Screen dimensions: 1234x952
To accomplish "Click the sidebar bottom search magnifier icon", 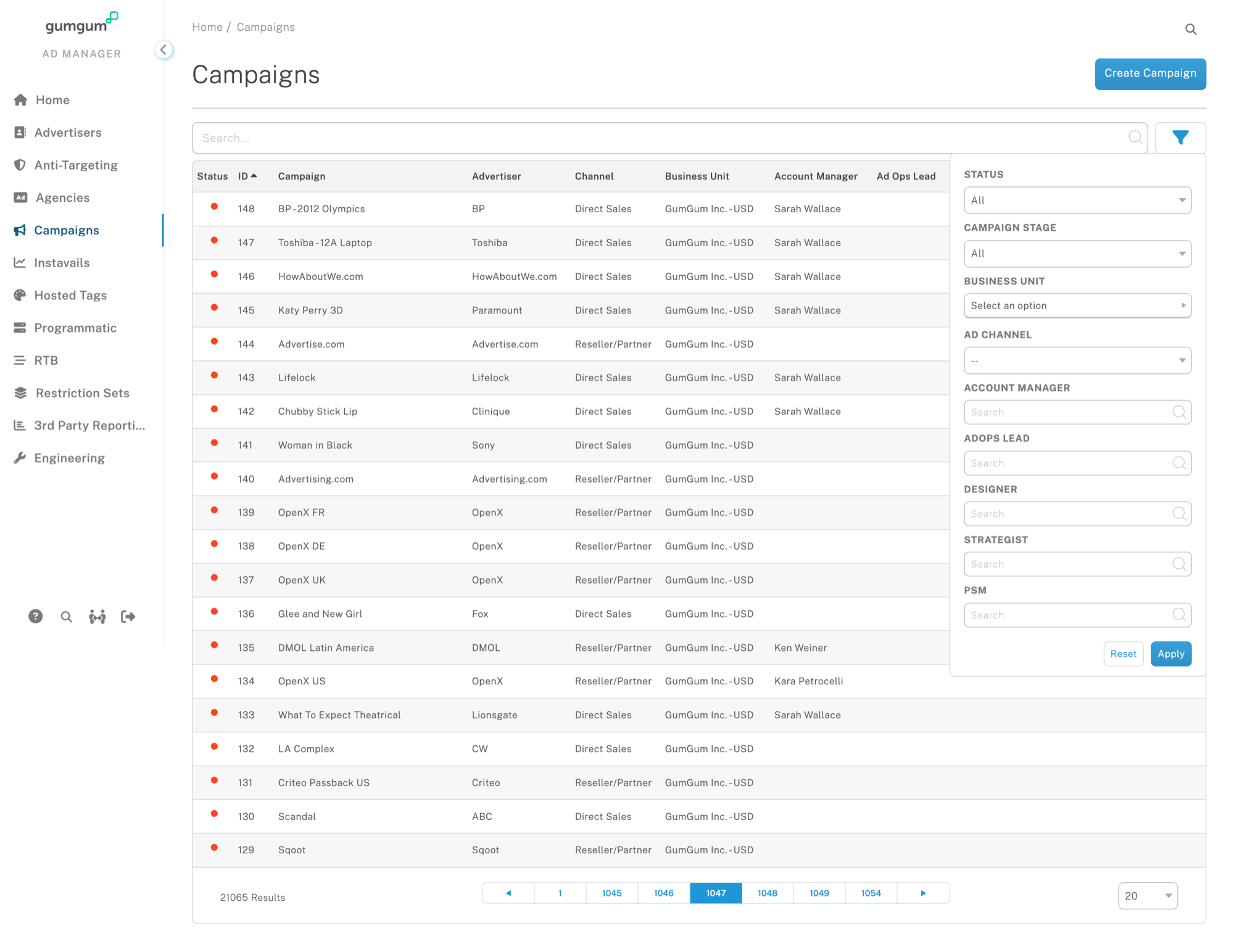I will tap(66, 617).
